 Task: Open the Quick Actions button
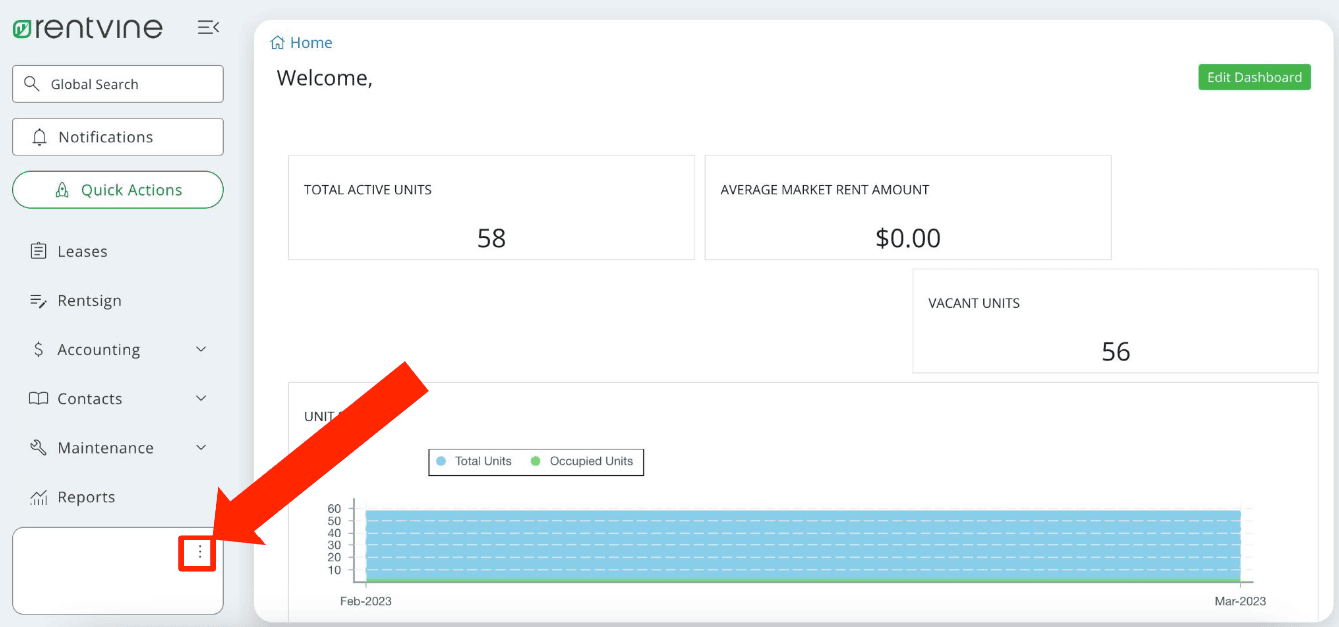(x=118, y=190)
